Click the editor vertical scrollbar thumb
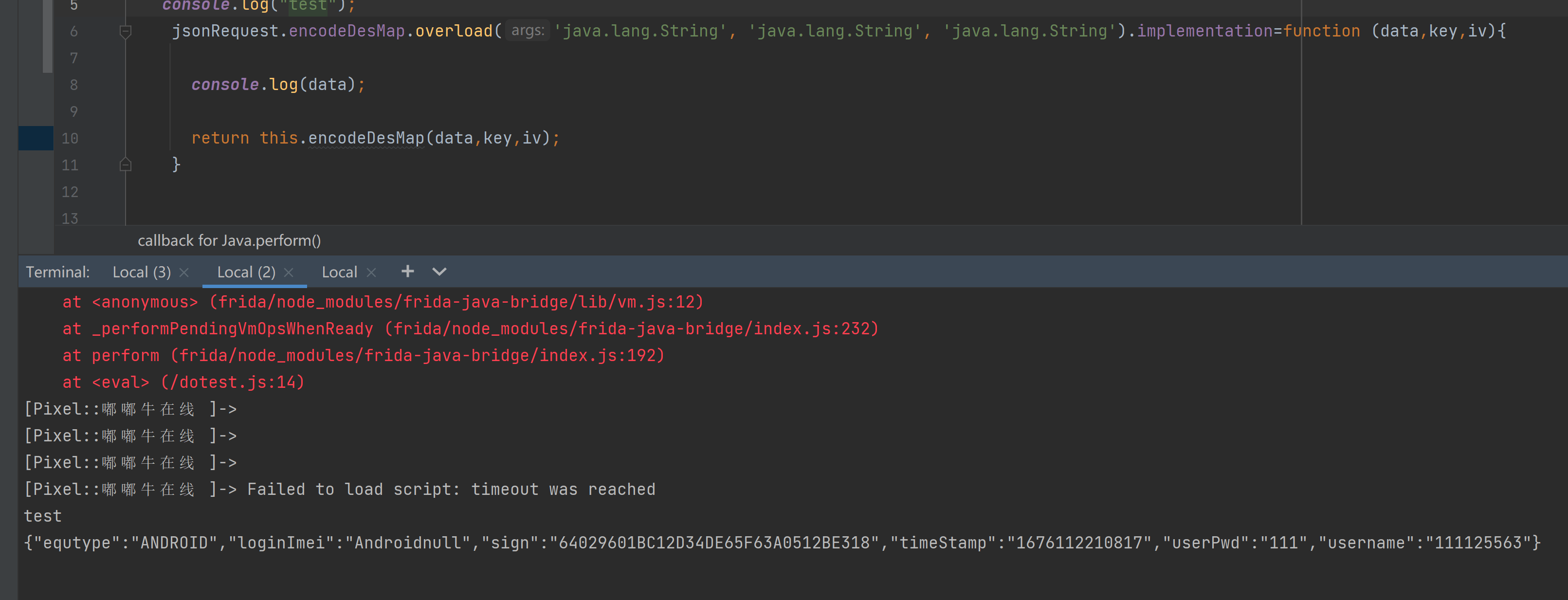The width and height of the screenshot is (1568, 600). pos(48,36)
